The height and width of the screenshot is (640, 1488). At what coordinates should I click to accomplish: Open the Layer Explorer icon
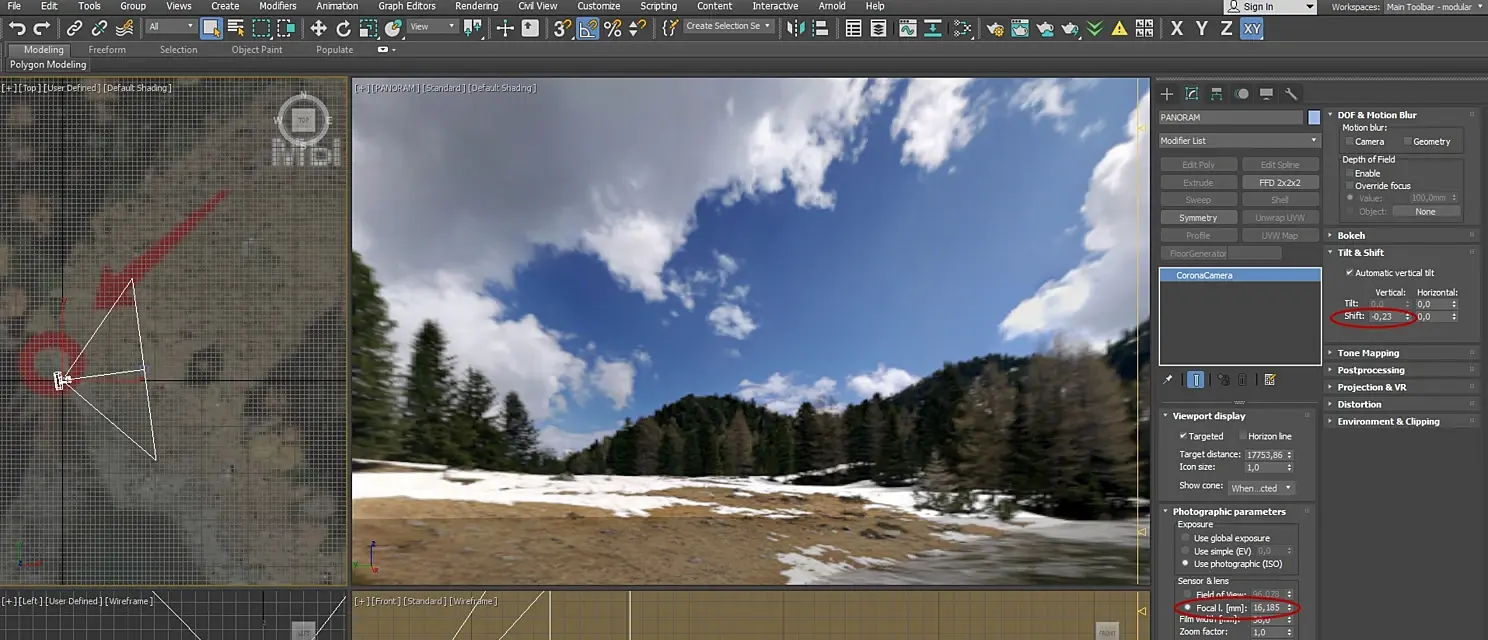point(878,28)
